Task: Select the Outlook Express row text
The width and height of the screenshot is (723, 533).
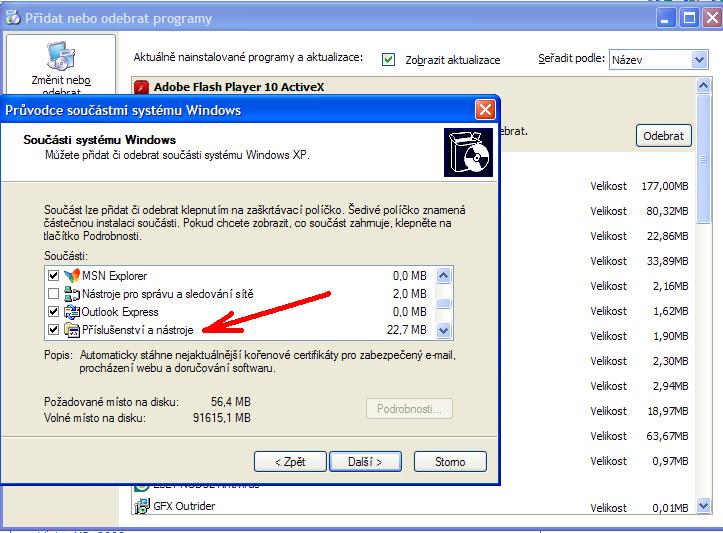Action: [120, 312]
